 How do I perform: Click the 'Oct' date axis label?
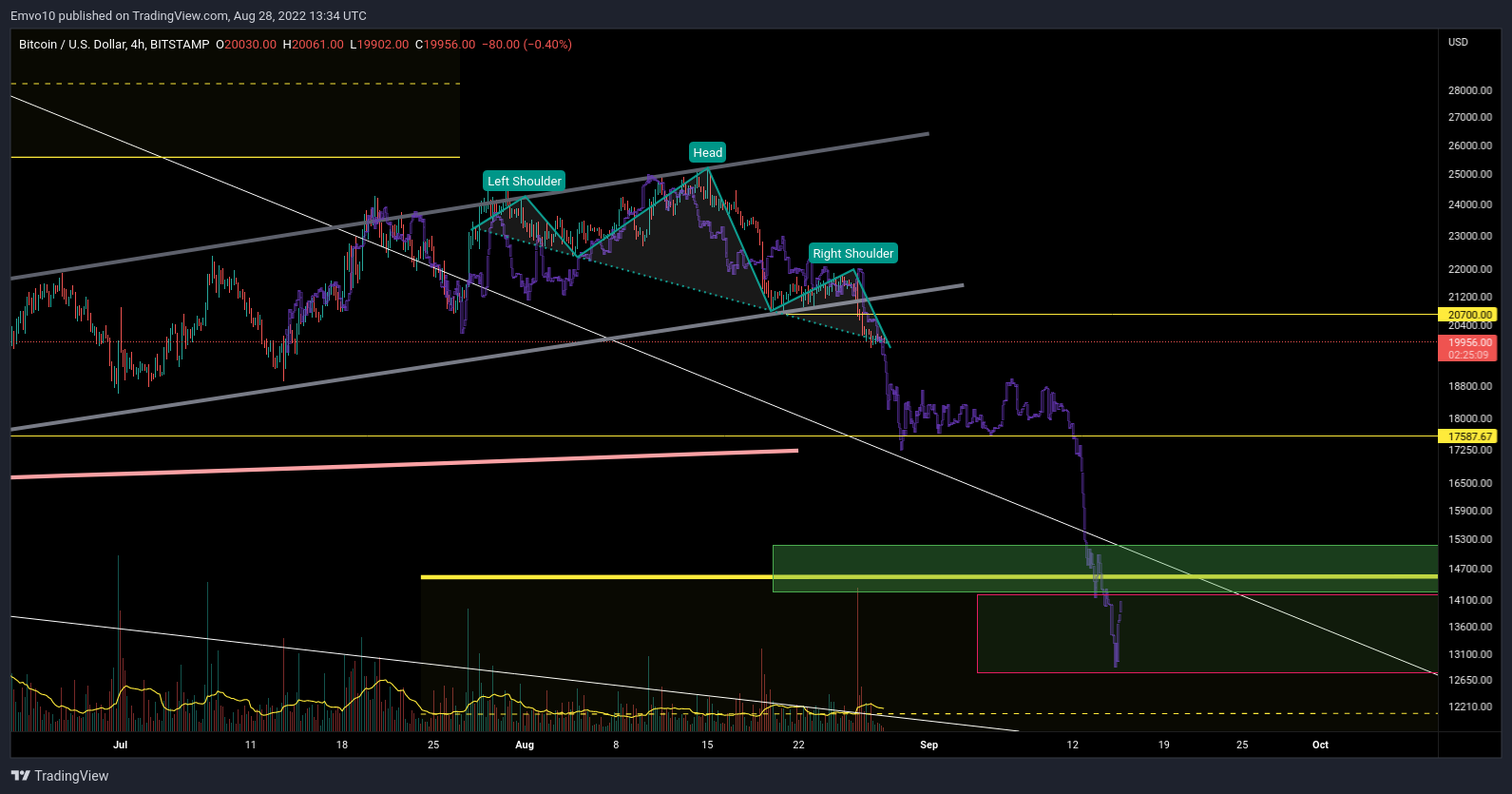(1320, 745)
